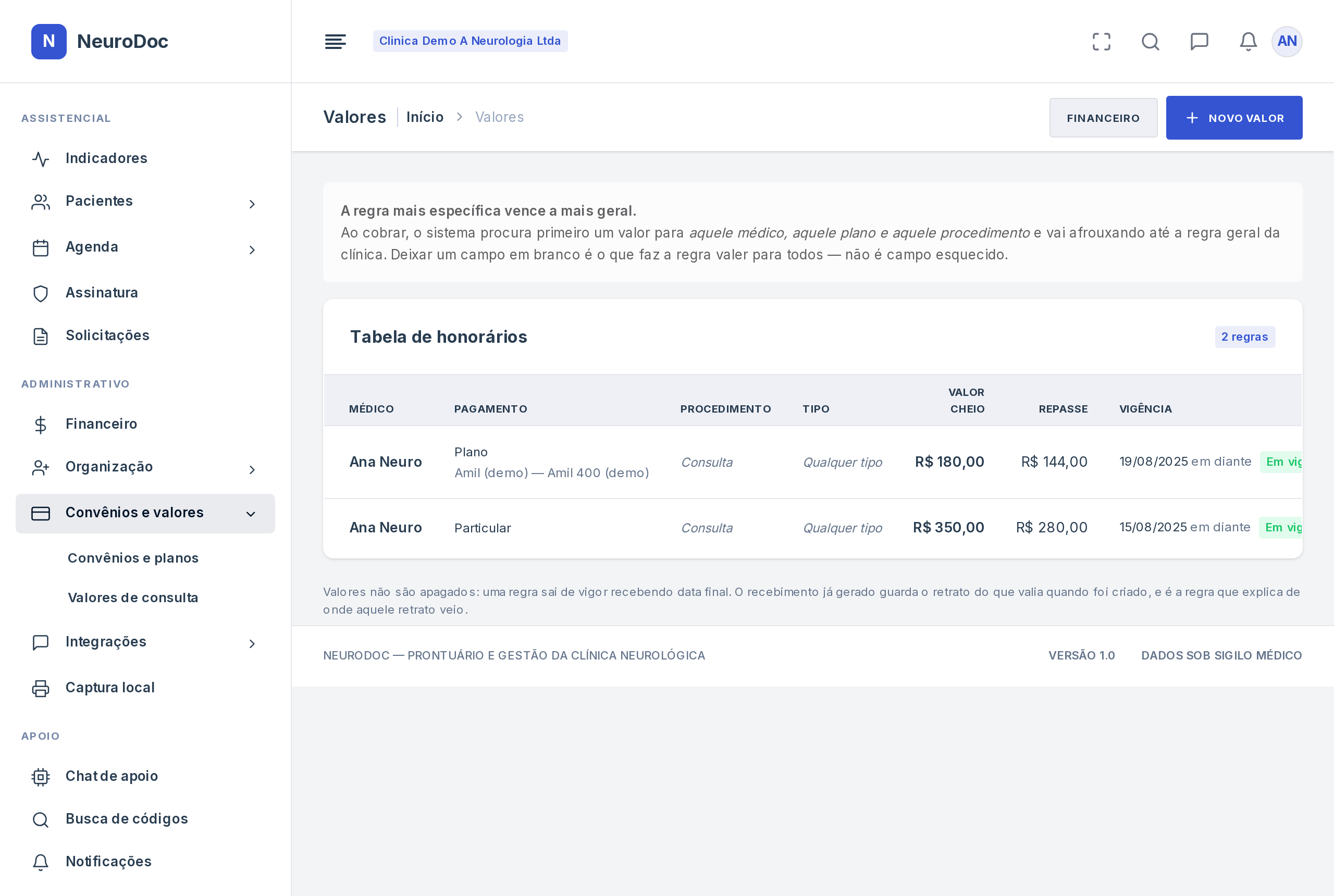Open the Pacientes menu label
The height and width of the screenshot is (896, 1334).
(99, 201)
